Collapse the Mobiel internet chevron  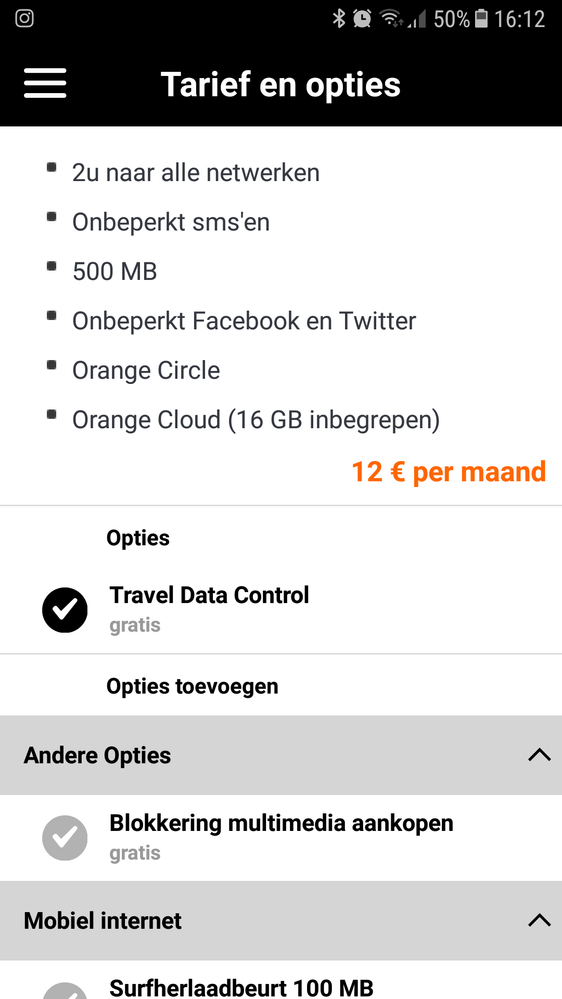tap(539, 921)
